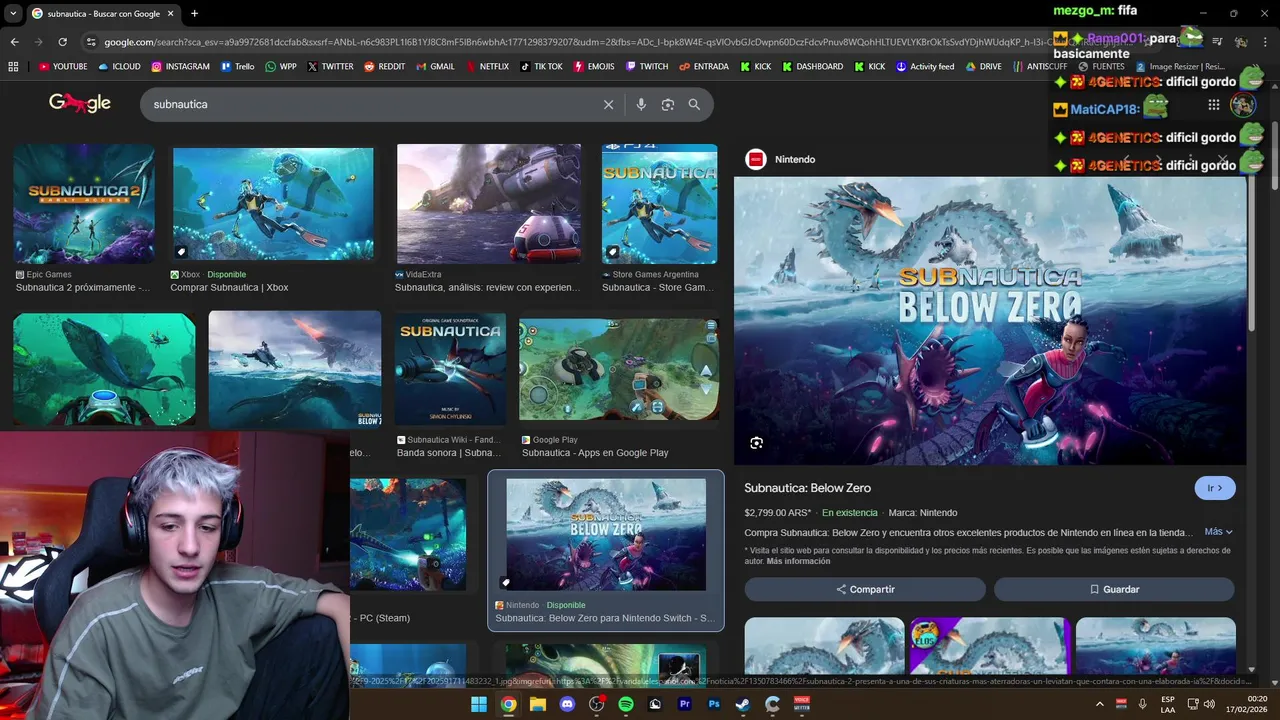Open File Explorer from taskbar
Viewport: 1280px width, 720px height.
click(537, 704)
